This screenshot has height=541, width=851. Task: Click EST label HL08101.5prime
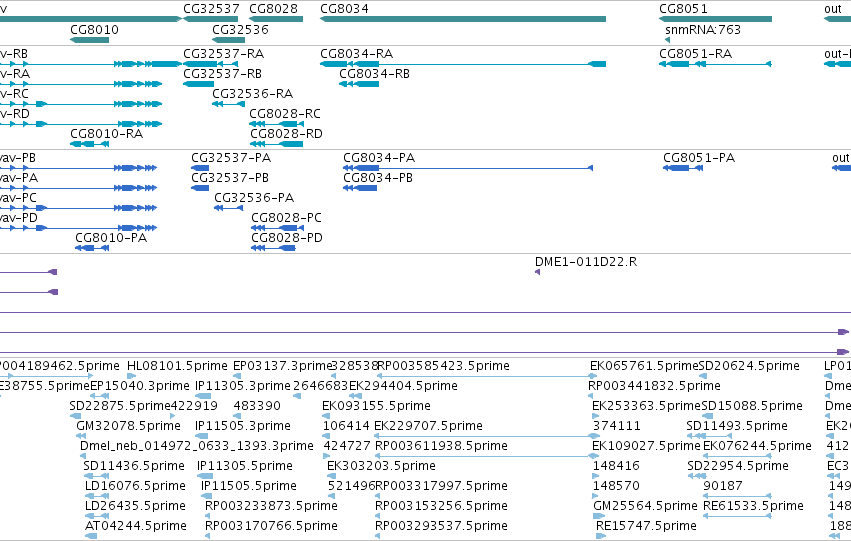[x=177, y=366]
